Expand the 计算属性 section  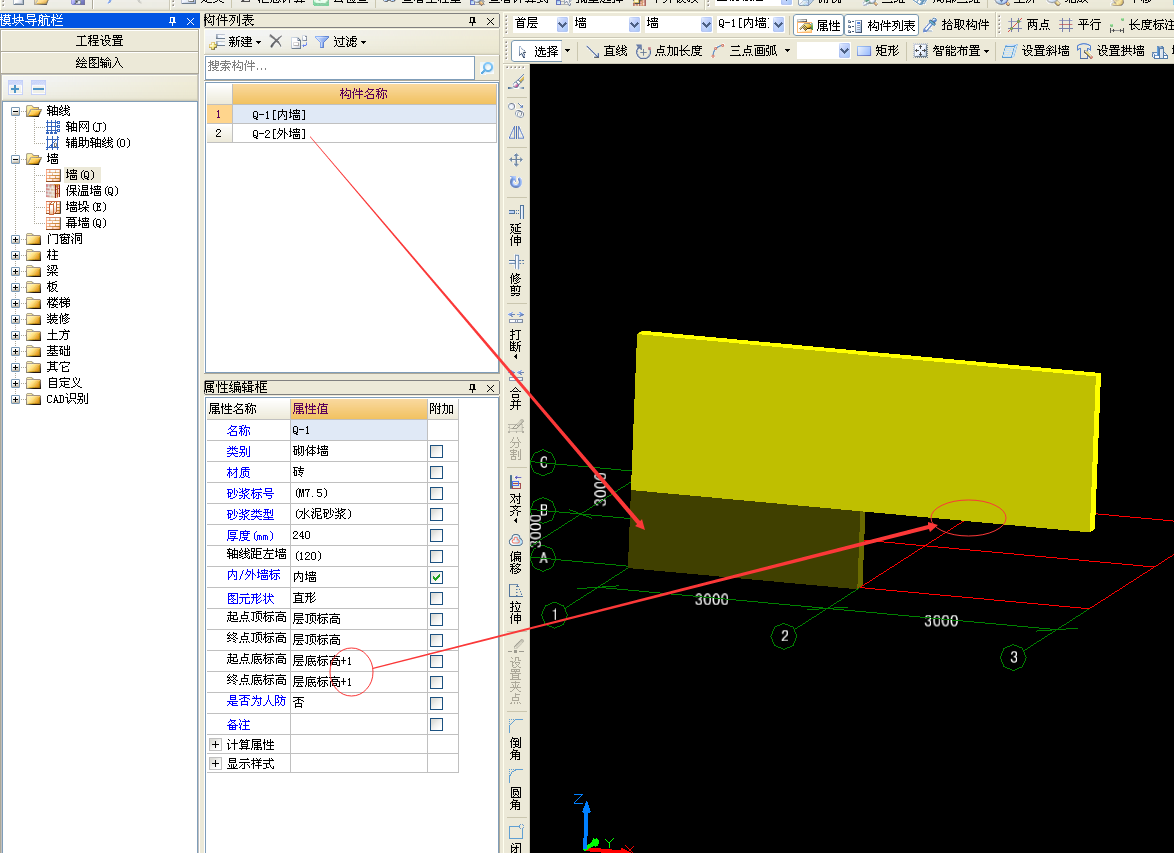tap(215, 745)
